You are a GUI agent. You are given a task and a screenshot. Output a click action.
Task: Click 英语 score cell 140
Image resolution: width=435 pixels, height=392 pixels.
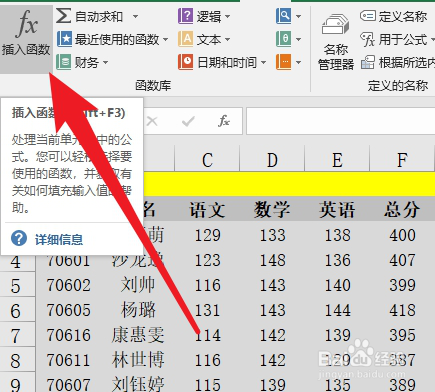pos(337,285)
